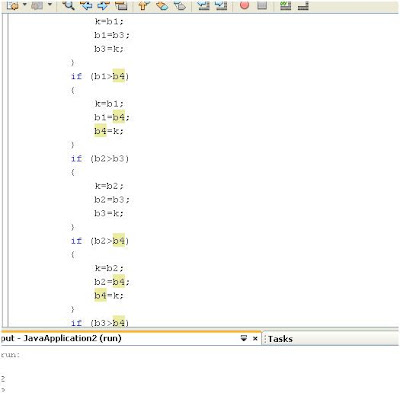Screen dimensions: 400x393
Task: Click 'k=b1;' inside the if (b1>b4) block
Action: coord(109,104)
